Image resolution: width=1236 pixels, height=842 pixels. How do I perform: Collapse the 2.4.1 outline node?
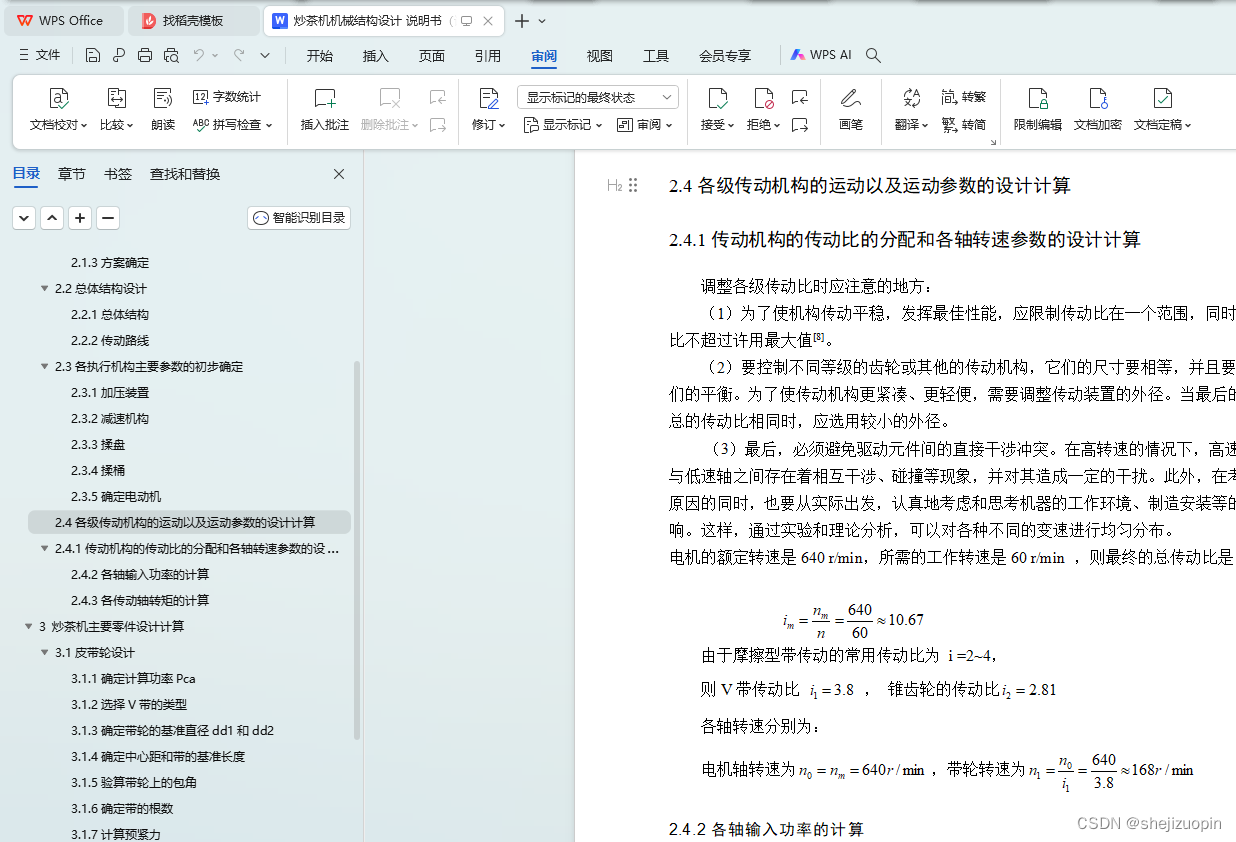tap(44, 548)
